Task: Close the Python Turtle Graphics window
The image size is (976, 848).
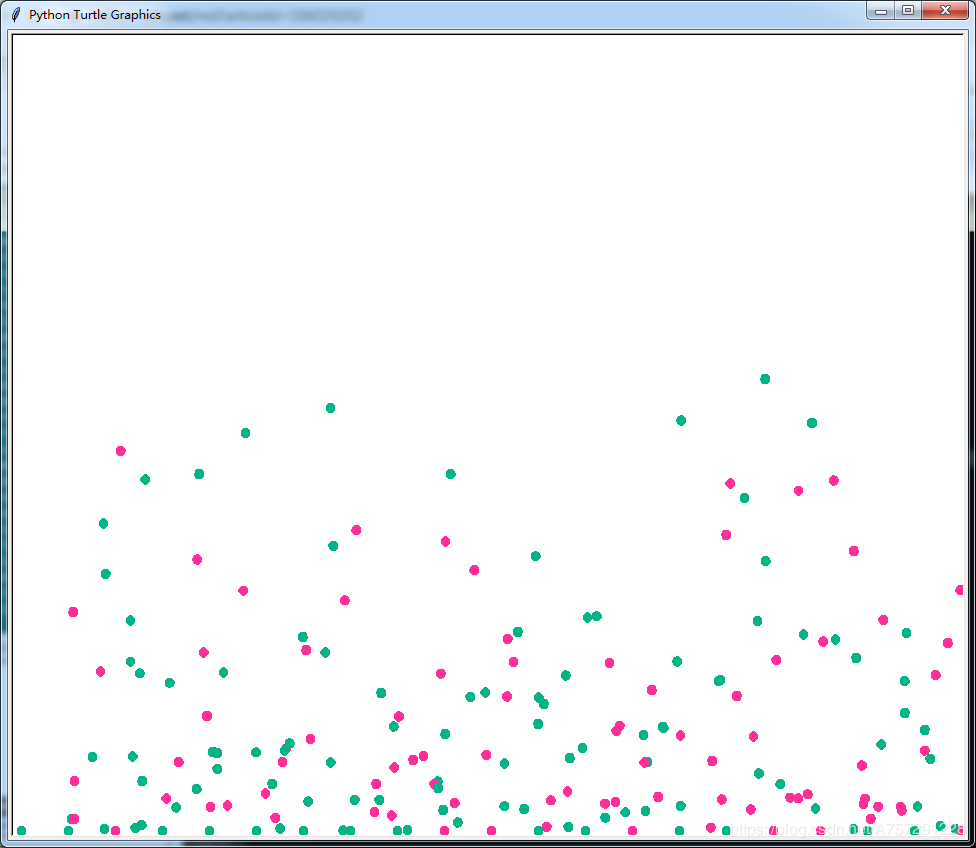Action: (945, 11)
